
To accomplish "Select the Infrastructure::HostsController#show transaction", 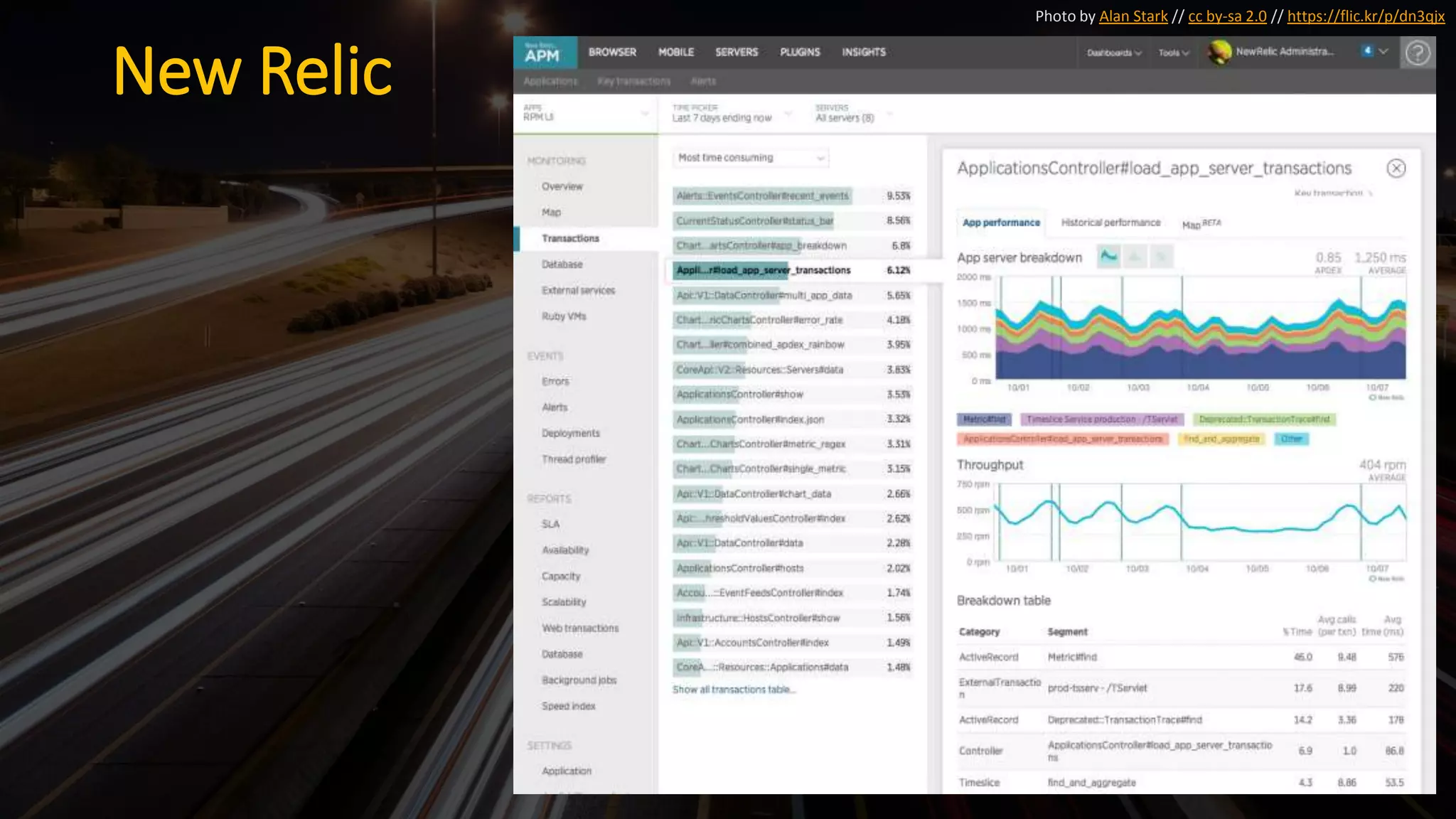I will [793, 619].
